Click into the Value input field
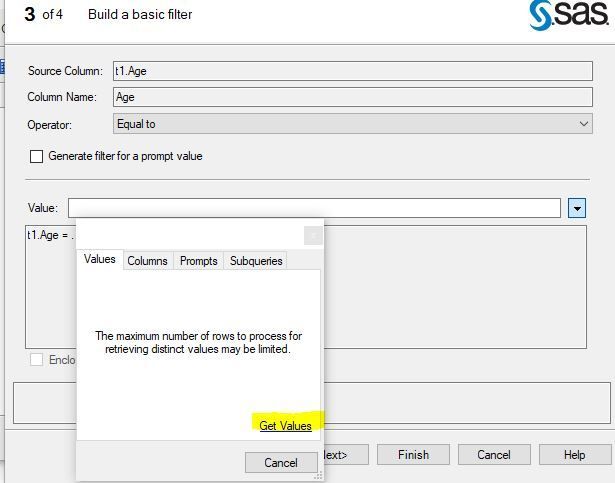 (x=314, y=208)
